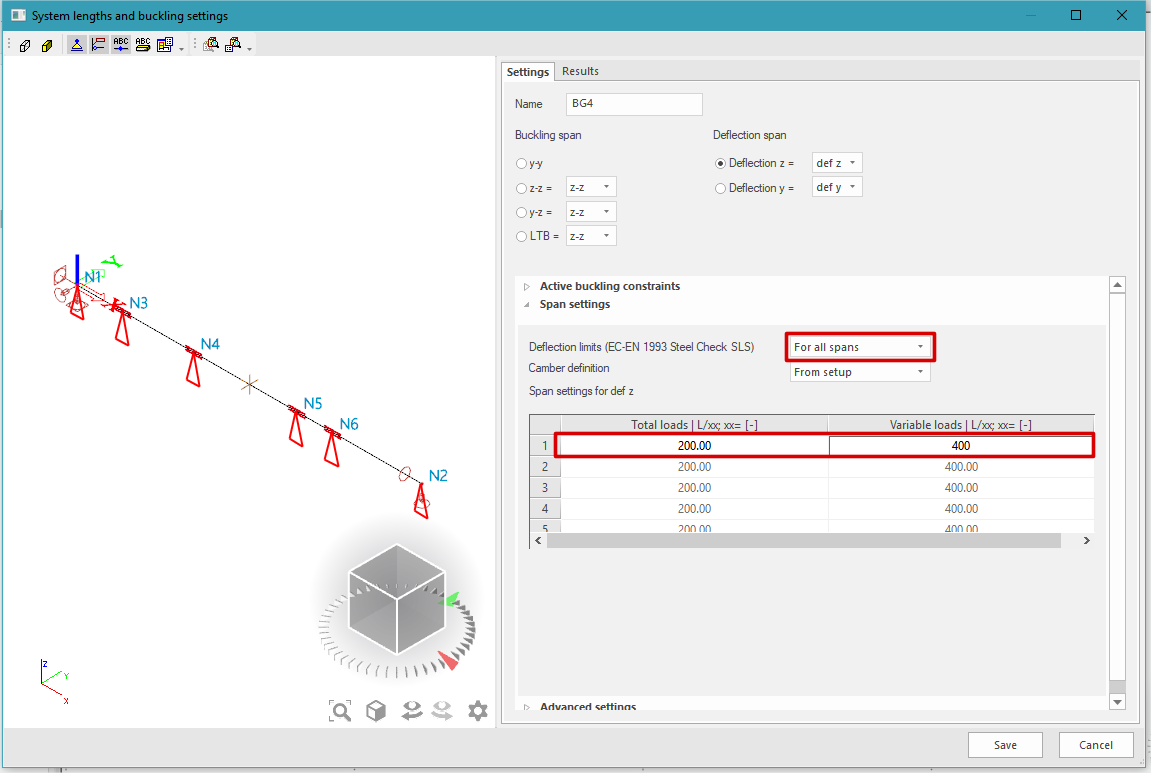Switch to the Results tab

click(580, 71)
